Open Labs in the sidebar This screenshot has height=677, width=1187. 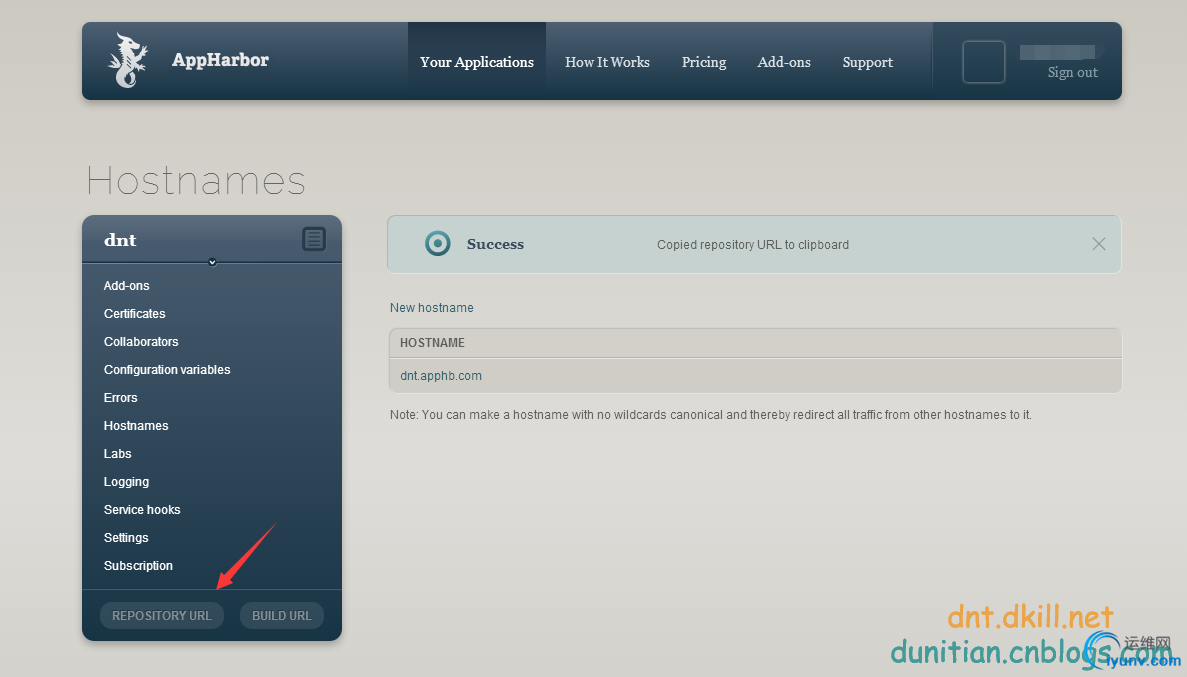click(117, 454)
